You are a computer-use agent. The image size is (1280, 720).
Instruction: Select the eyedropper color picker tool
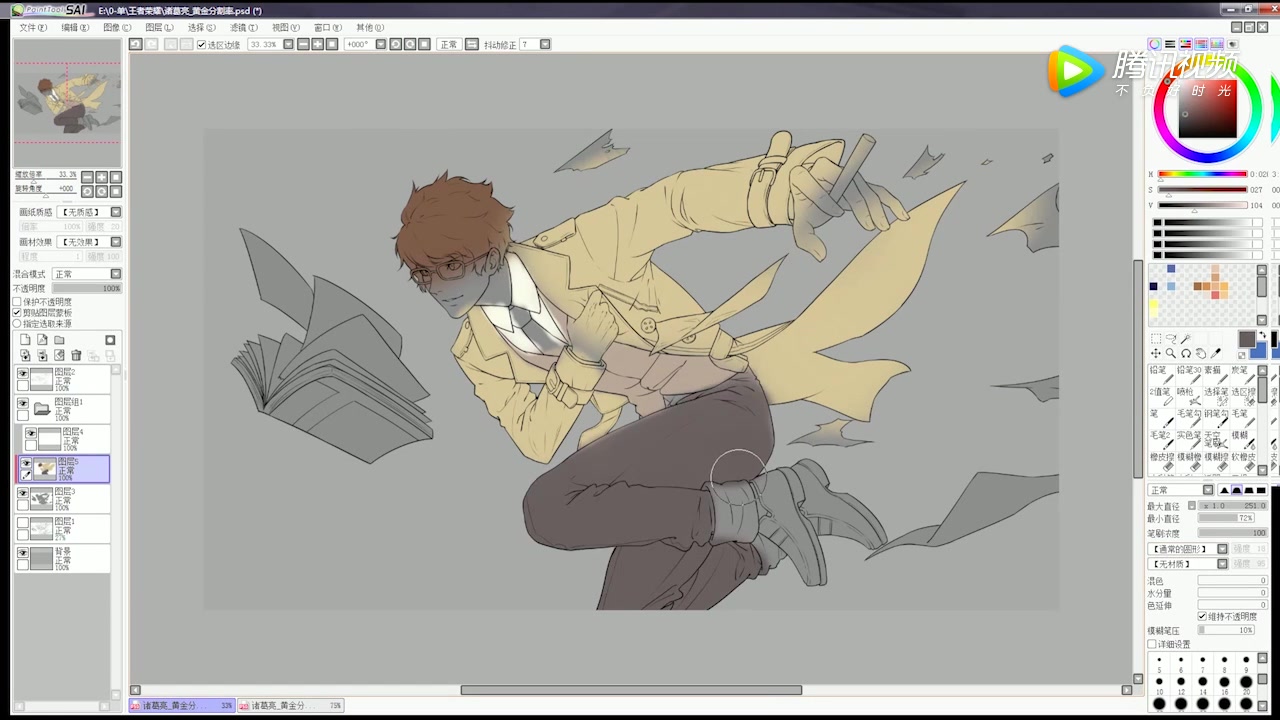1216,354
